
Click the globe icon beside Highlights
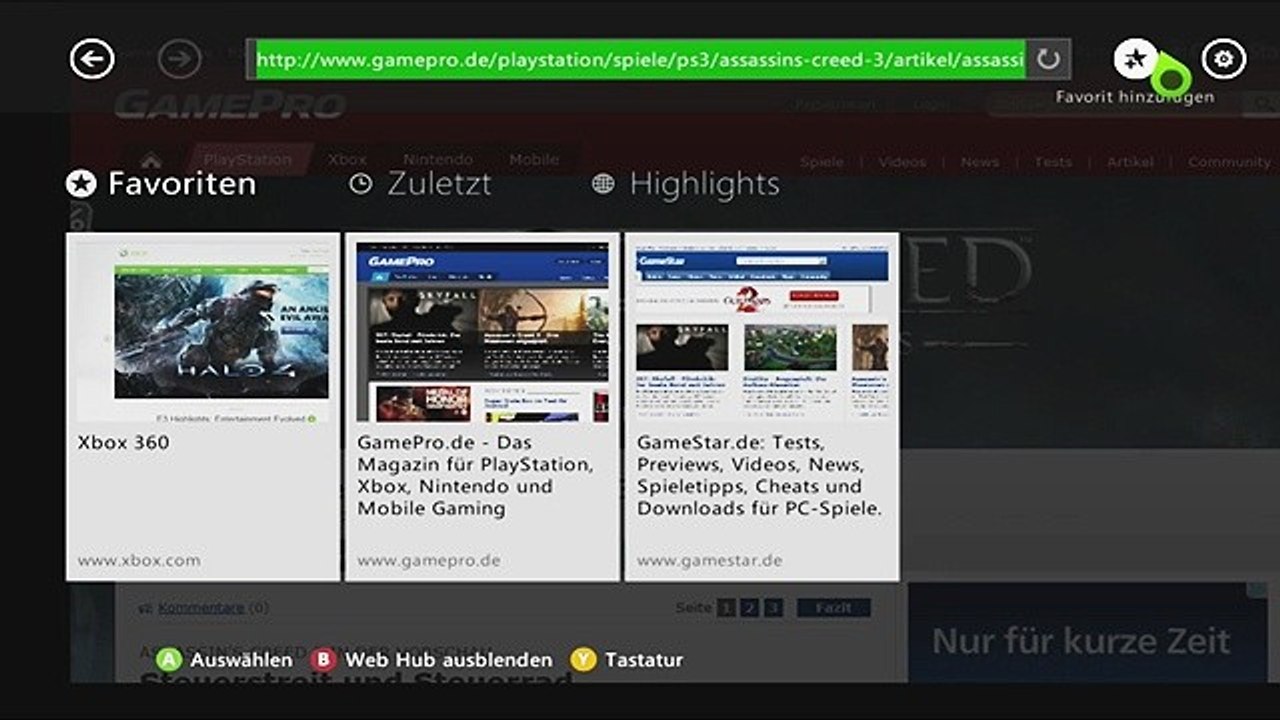pyautogui.click(x=603, y=184)
